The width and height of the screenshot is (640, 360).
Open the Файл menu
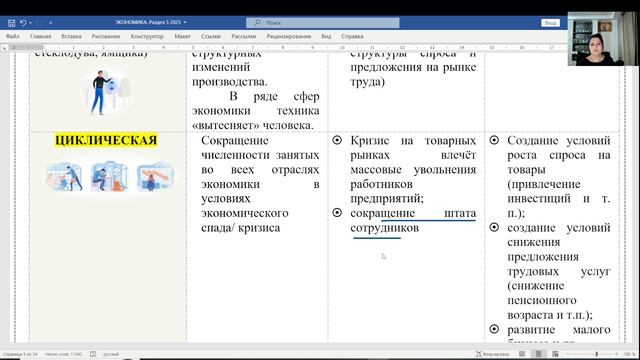12,36
